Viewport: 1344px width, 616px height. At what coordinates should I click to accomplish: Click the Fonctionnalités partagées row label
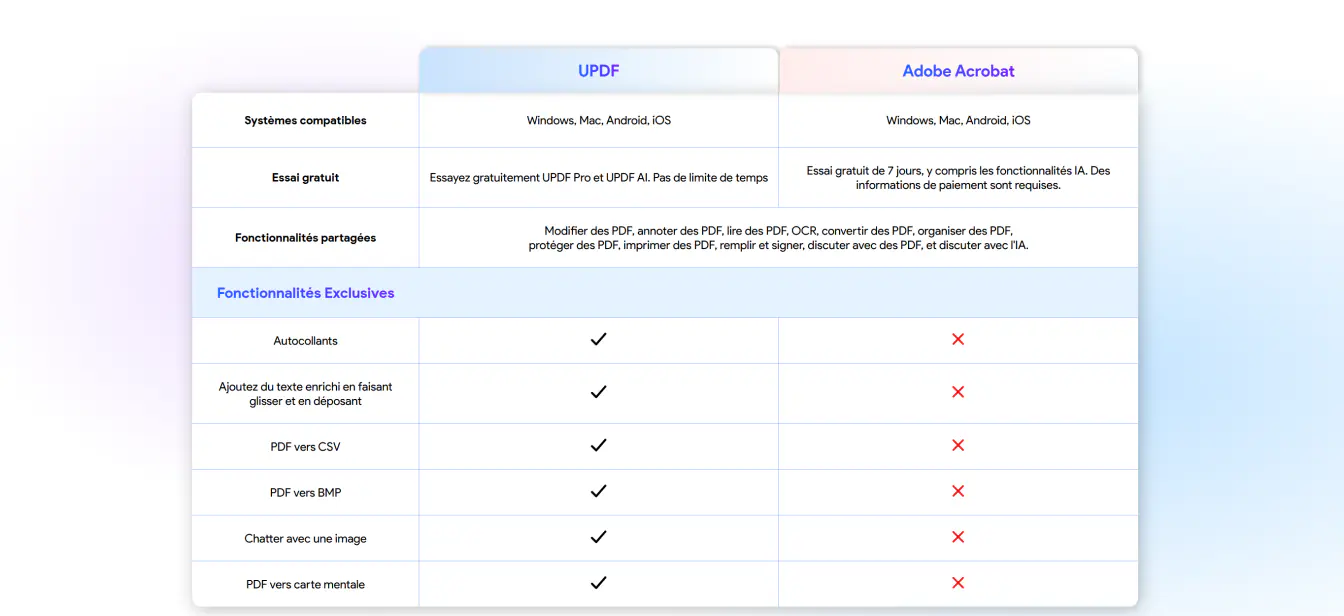pyautogui.click(x=305, y=238)
